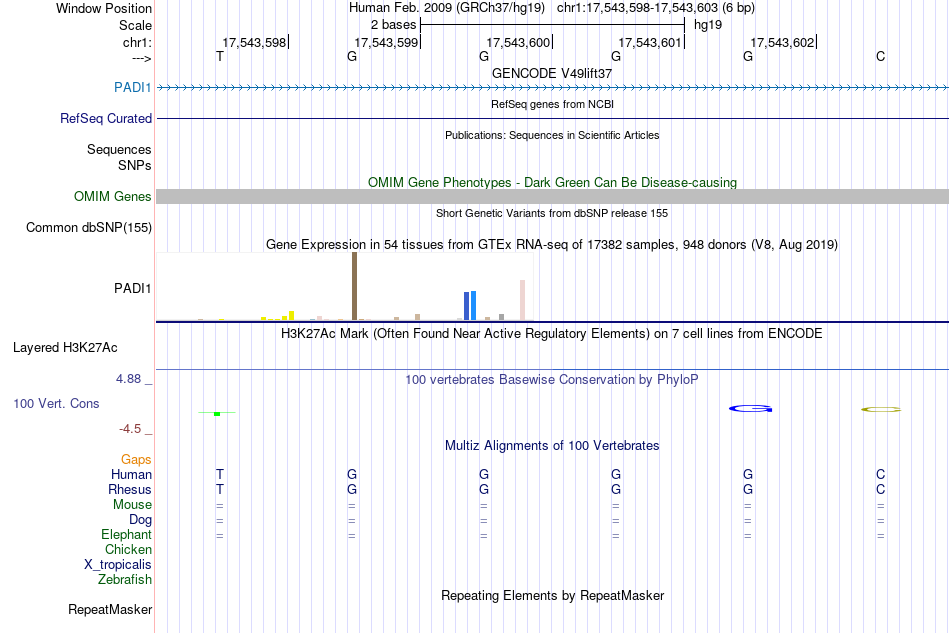Click the RefSeq genes from NCBI title
The image size is (950, 633).
(552, 104)
